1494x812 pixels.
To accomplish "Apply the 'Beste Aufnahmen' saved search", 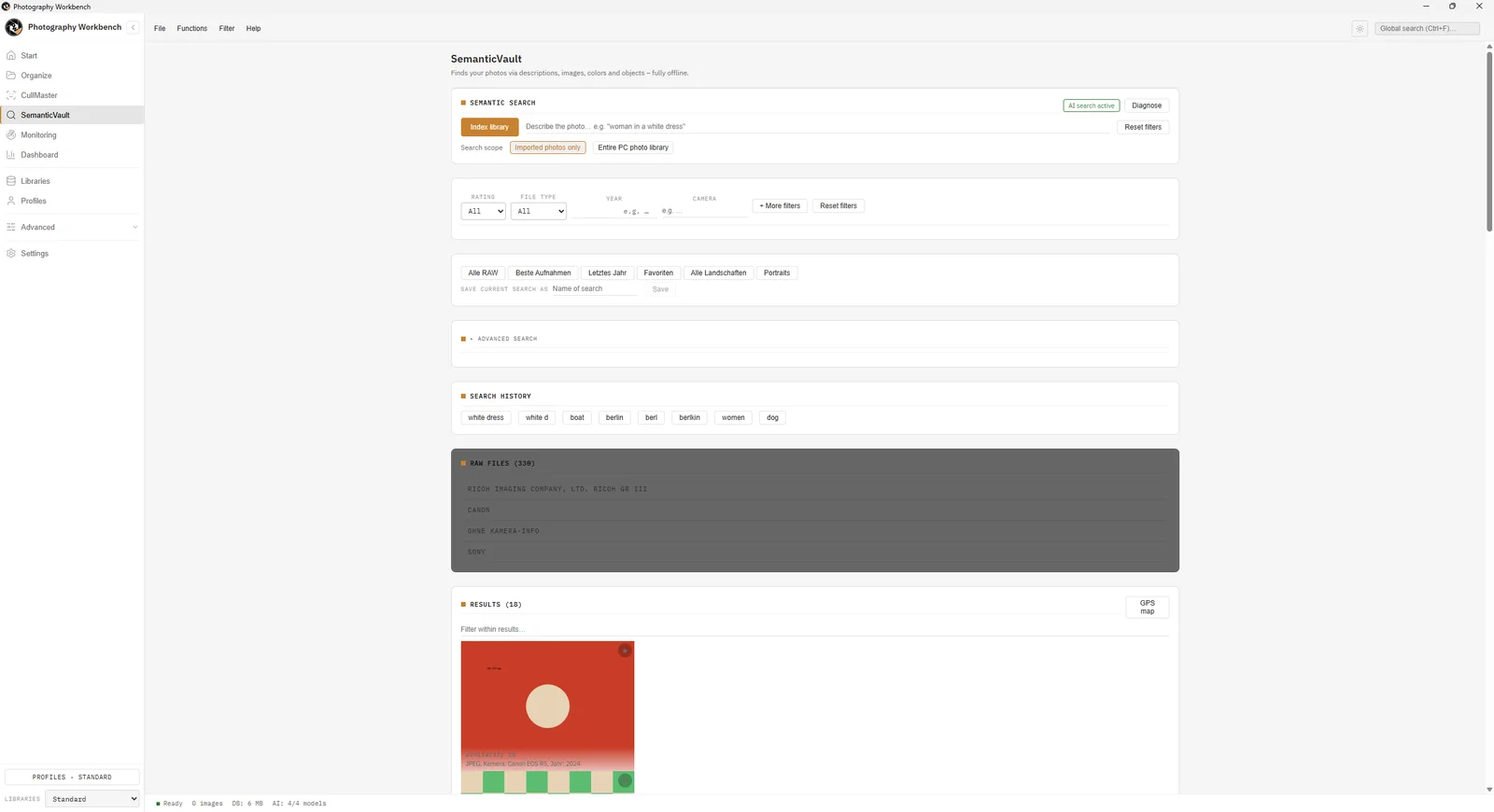I will [x=543, y=273].
